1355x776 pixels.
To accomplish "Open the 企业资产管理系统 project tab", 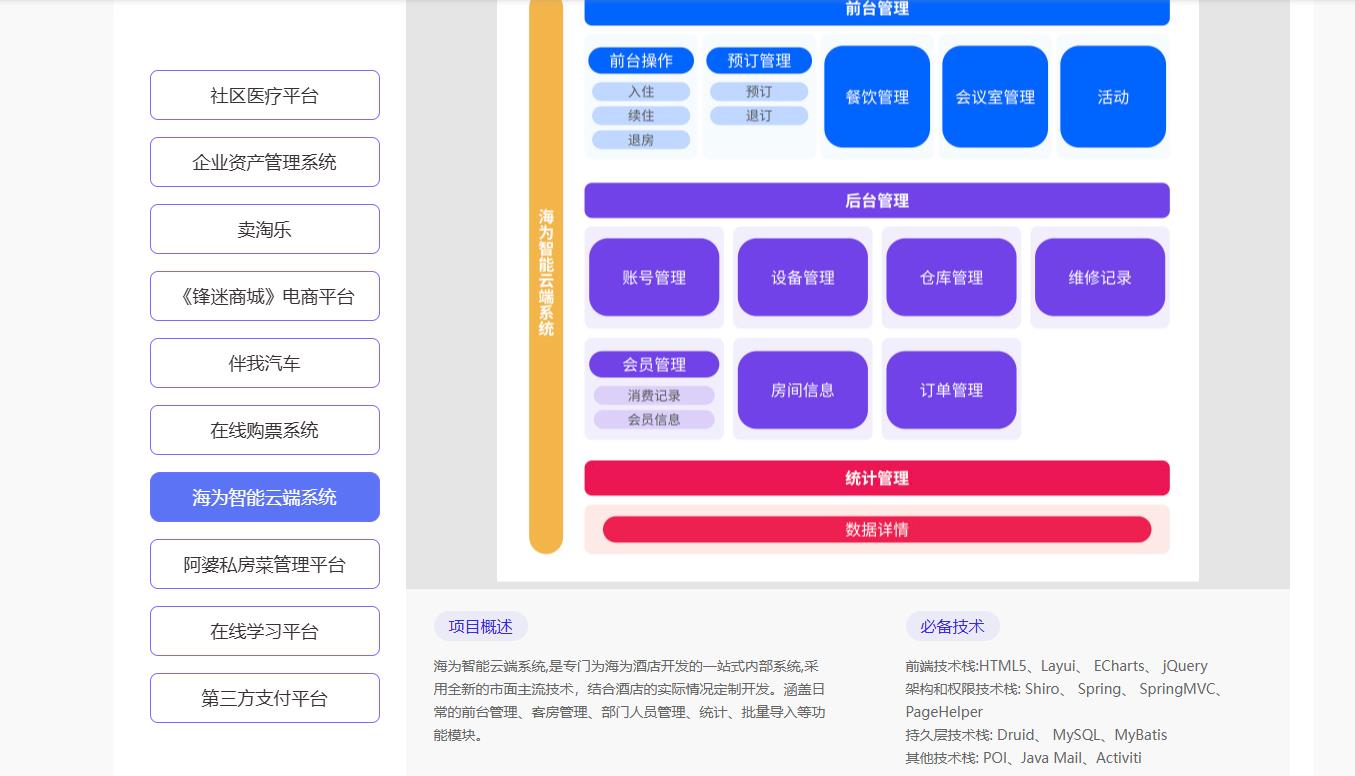I will pyautogui.click(x=264, y=162).
